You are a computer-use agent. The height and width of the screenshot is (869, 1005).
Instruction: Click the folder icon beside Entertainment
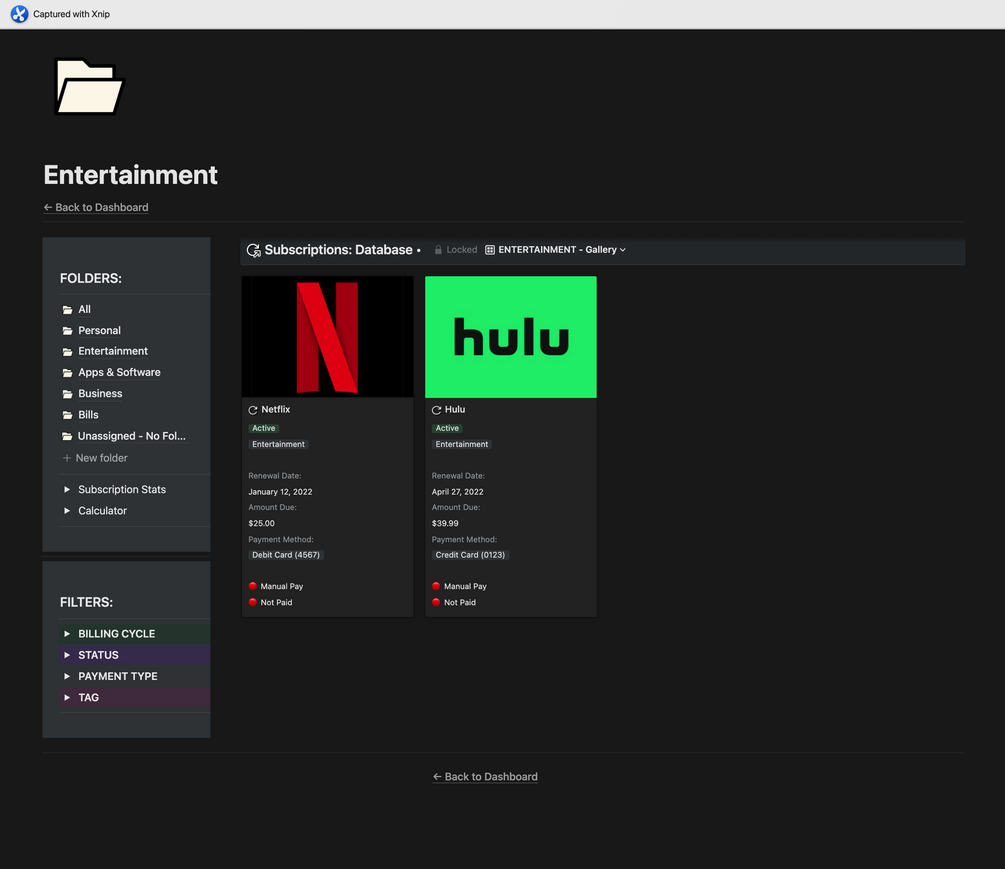click(x=67, y=352)
